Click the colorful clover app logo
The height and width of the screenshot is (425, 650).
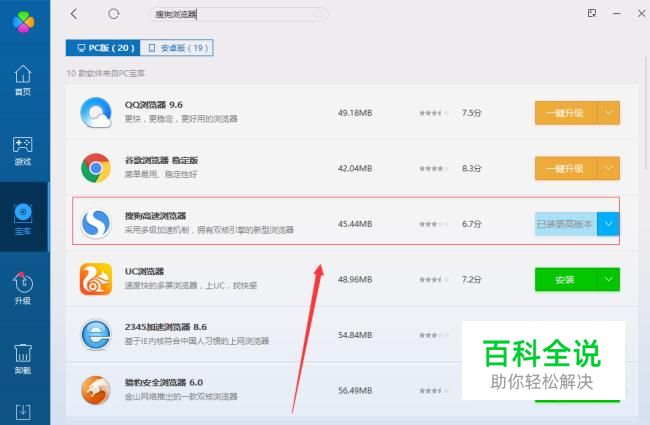click(24, 21)
